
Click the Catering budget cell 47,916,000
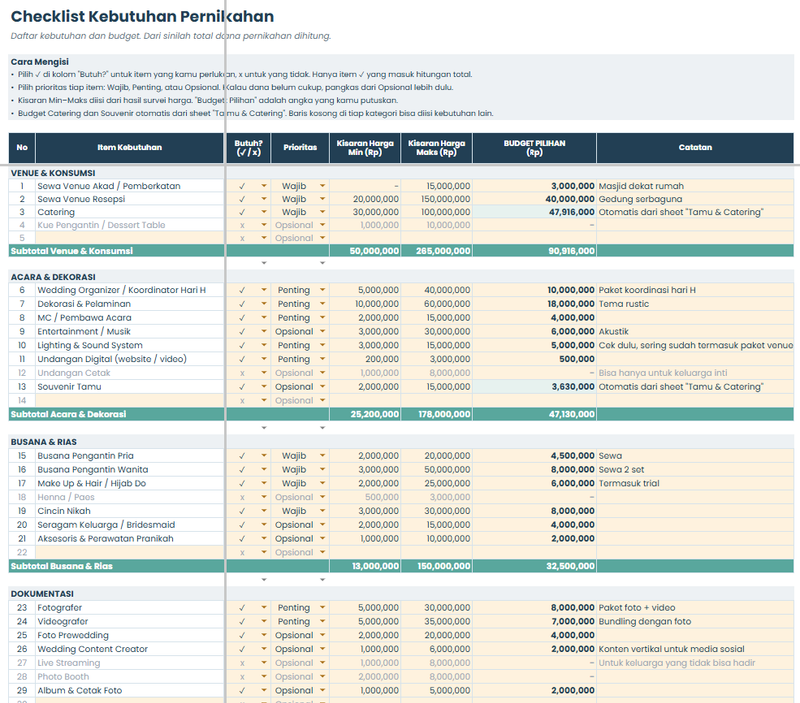click(534, 212)
